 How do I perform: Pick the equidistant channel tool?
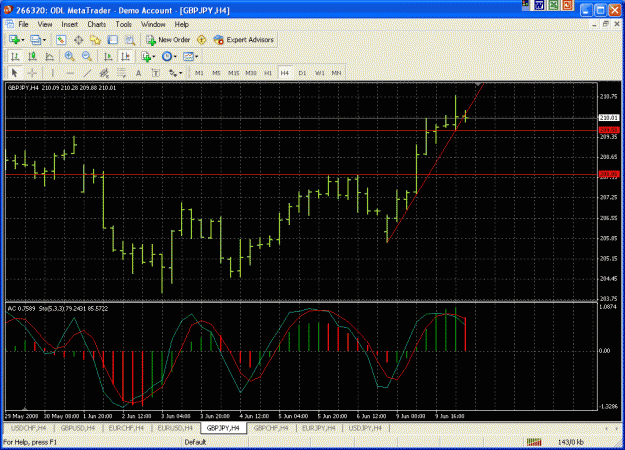(104, 73)
